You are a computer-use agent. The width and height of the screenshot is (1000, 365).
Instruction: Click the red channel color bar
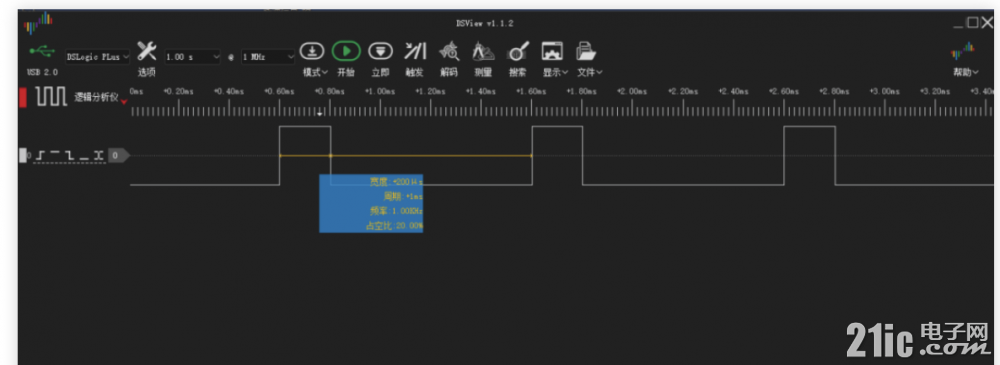pos(22,97)
